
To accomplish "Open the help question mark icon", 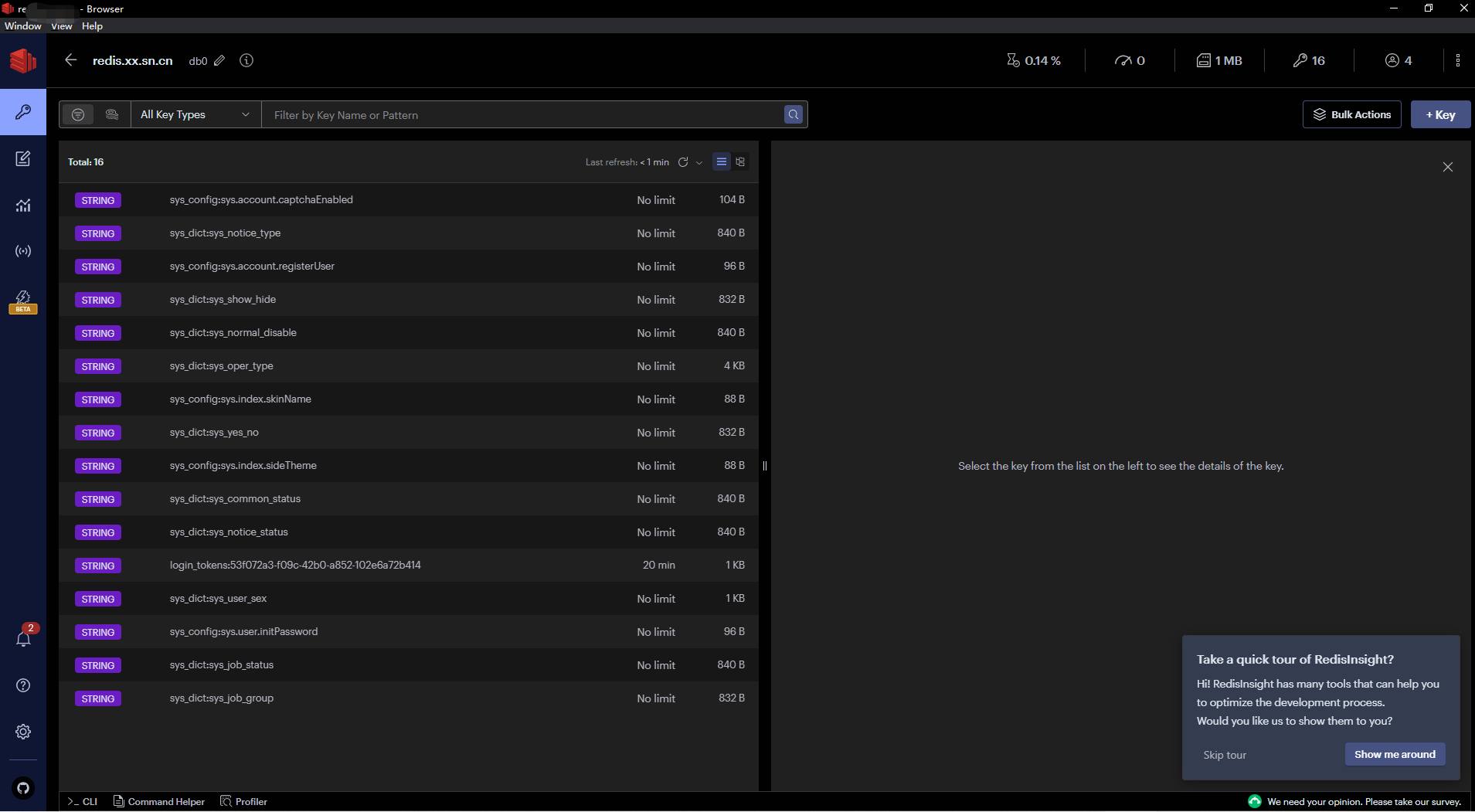I will 23,685.
